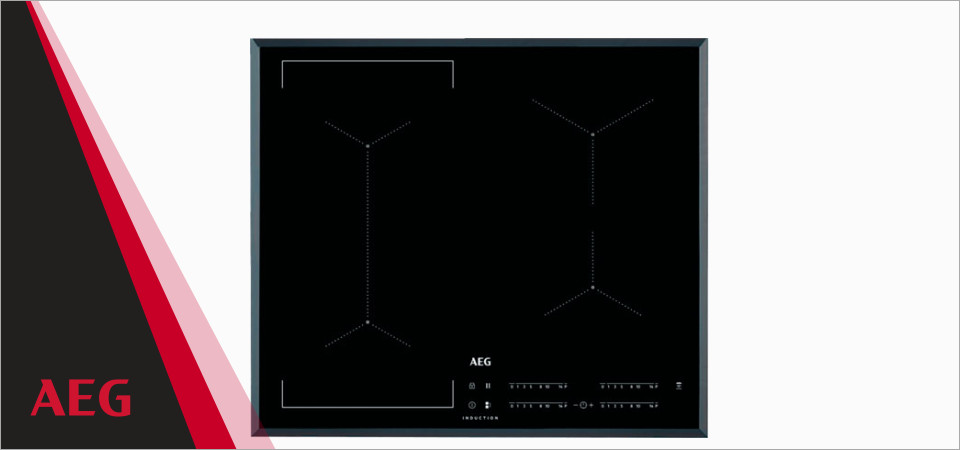Select the rear-right cooking zone marker
Image resolution: width=960 pixels, height=450 pixels.
click(593, 133)
